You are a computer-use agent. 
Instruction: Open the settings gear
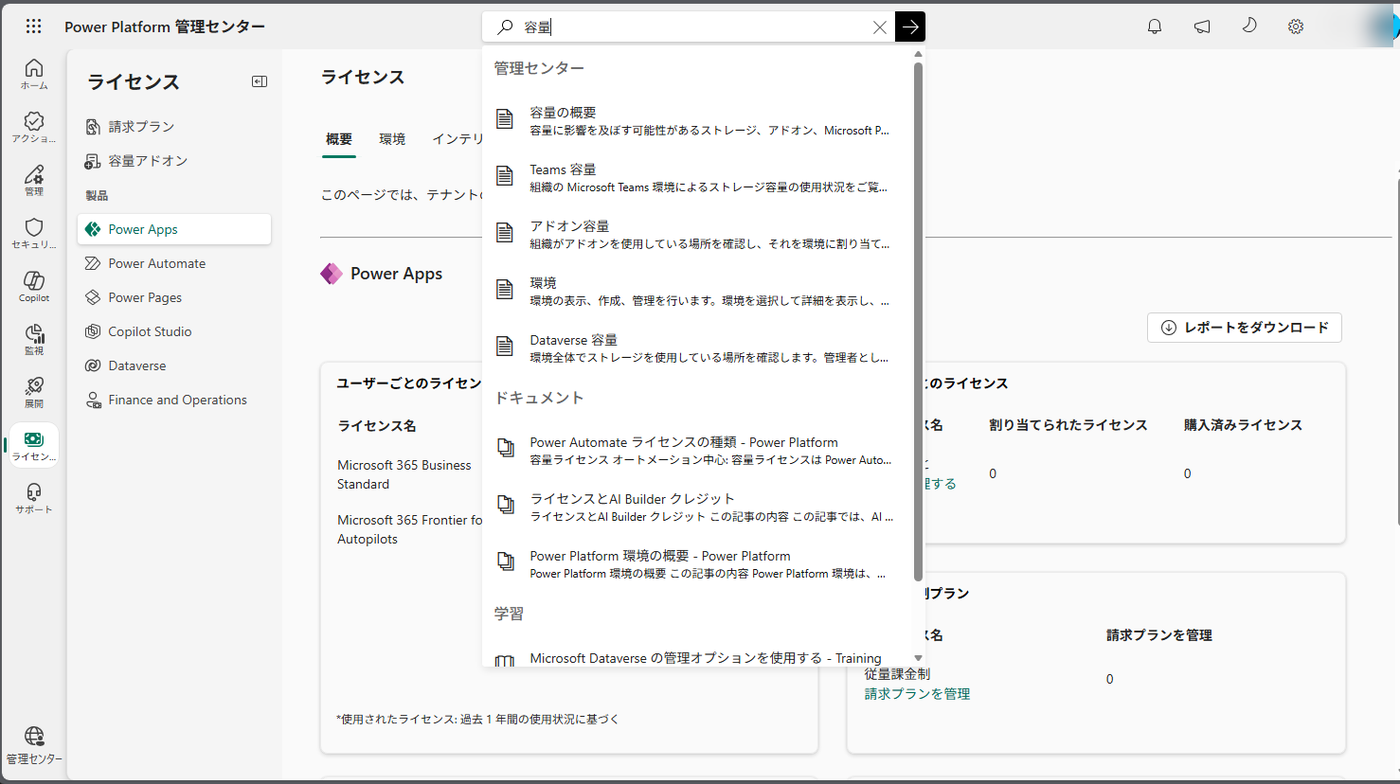1296,27
